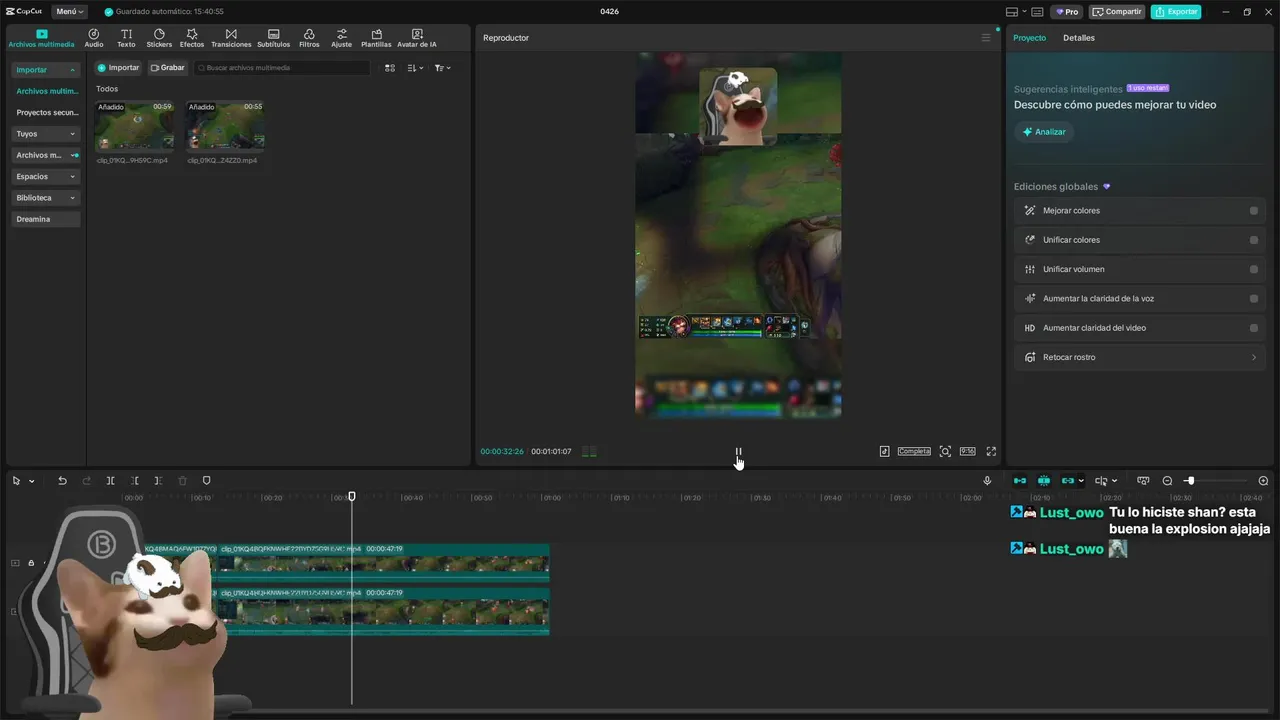Viewport: 1280px width, 720px height.
Task: Toggle main track magnet
Action: (1019, 481)
